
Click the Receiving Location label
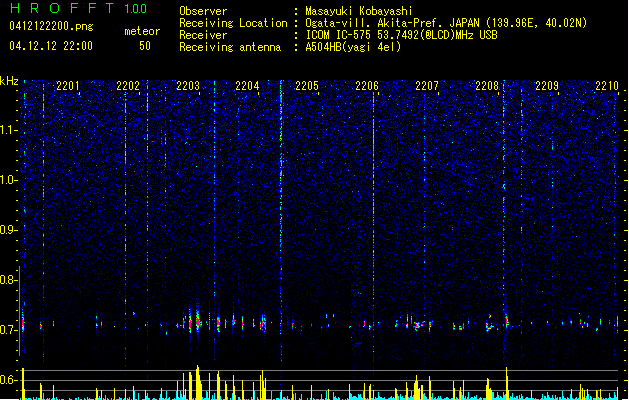(x=233, y=23)
